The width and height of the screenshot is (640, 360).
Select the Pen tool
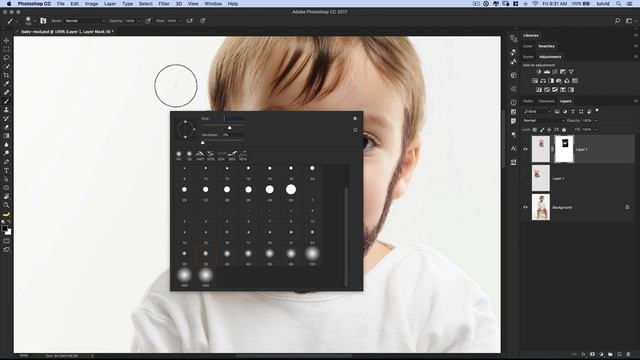pos(6,162)
